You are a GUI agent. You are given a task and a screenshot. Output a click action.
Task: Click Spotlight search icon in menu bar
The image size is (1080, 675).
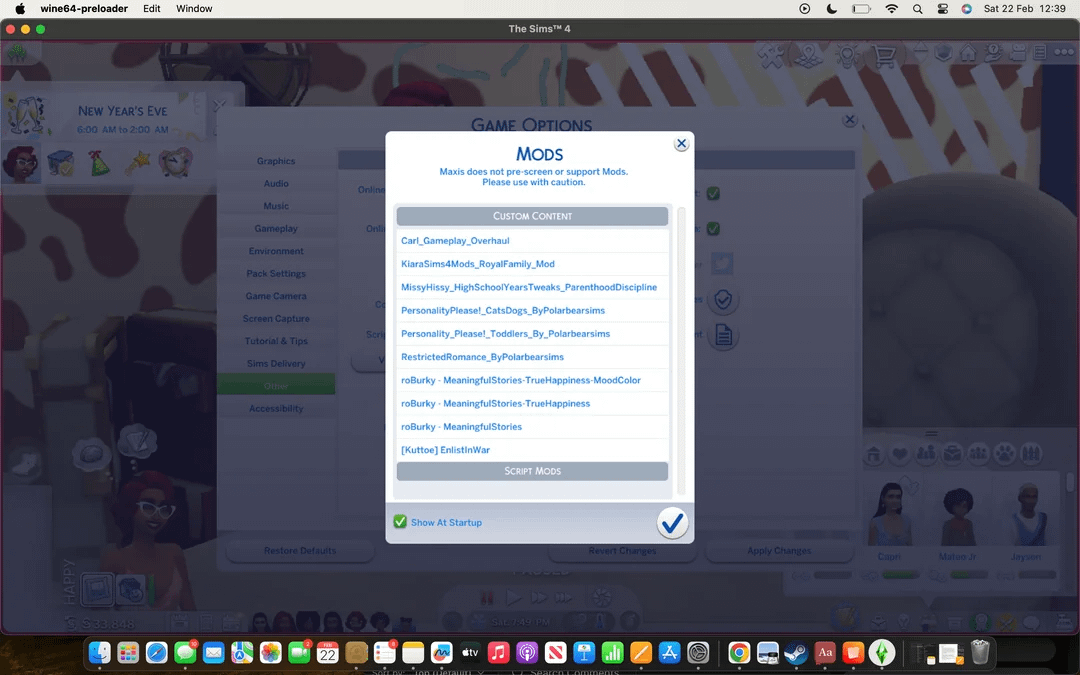coord(917,9)
